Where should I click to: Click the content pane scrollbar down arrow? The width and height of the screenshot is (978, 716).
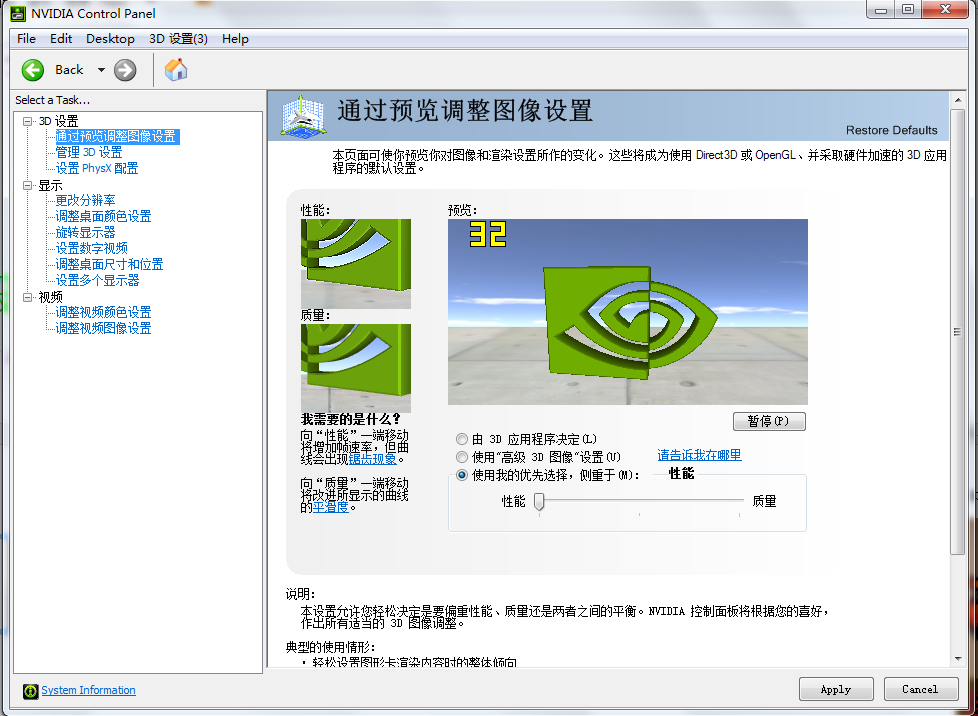point(957,659)
